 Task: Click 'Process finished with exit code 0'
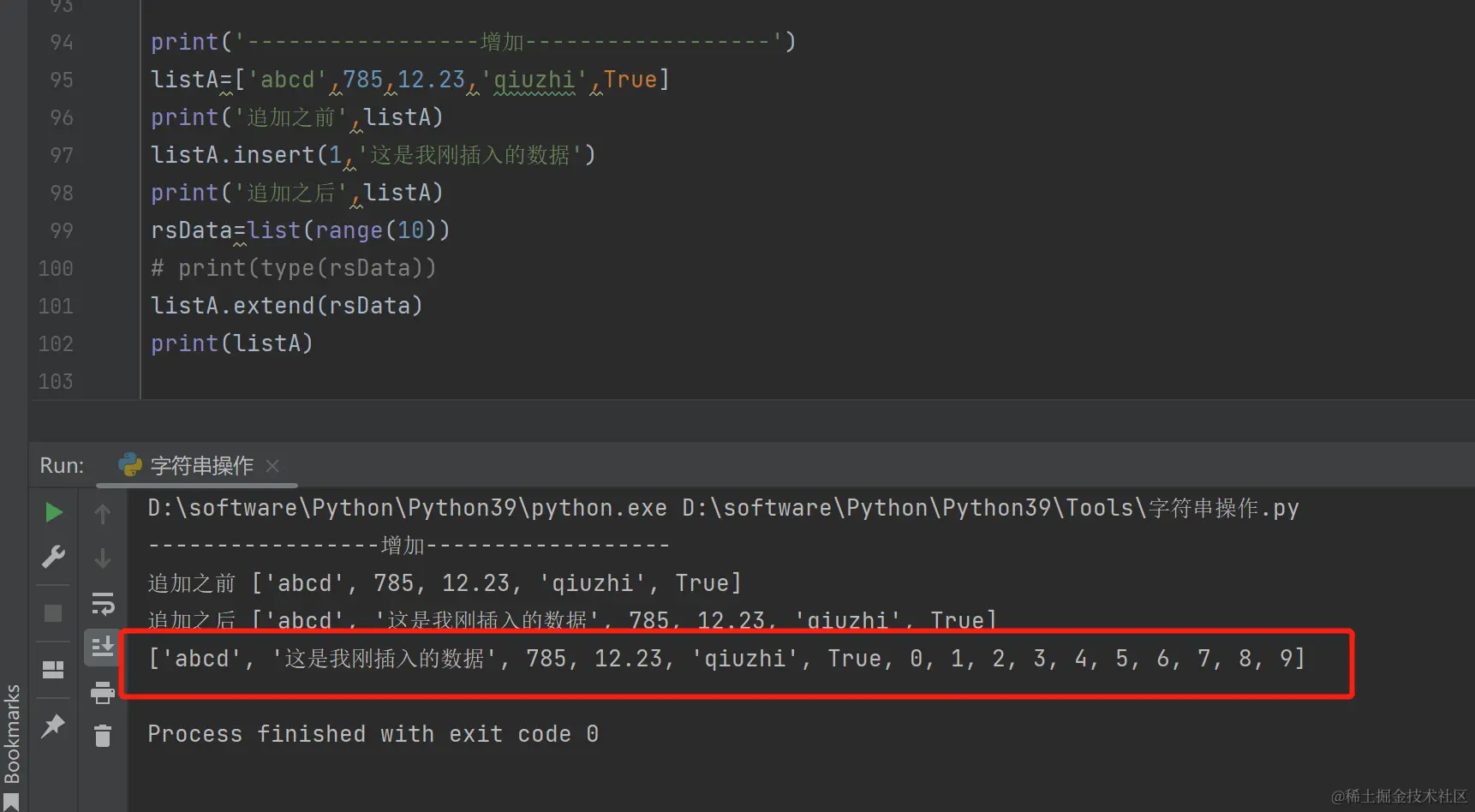(373, 734)
